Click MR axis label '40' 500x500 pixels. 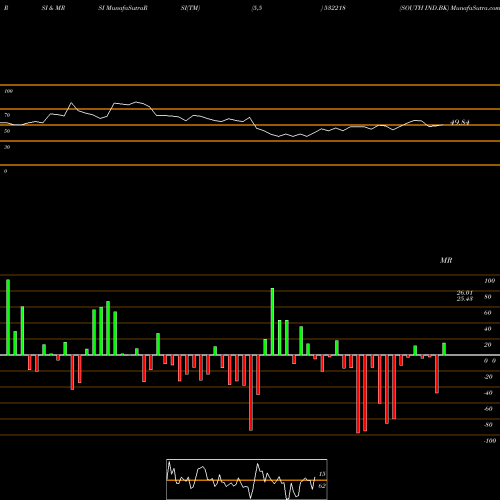coord(488,329)
